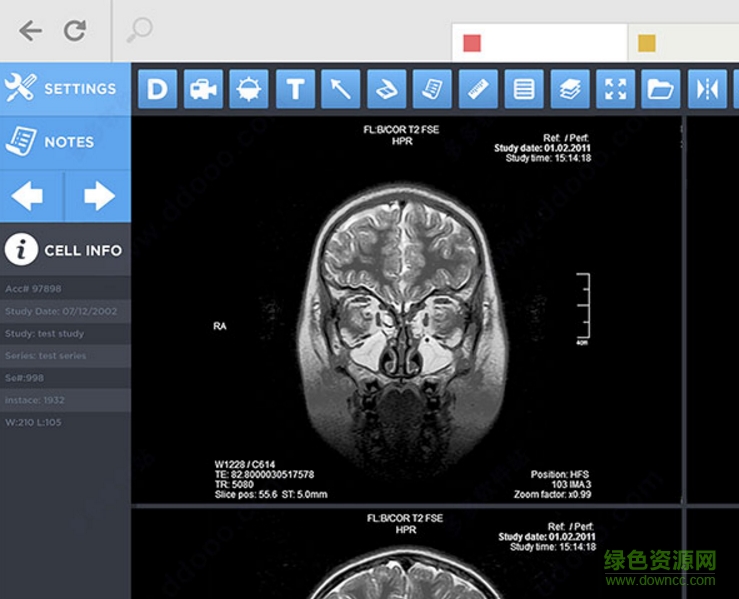Viewport: 739px width, 599px height.
Task: Open the Settings panel
Action: point(65,89)
